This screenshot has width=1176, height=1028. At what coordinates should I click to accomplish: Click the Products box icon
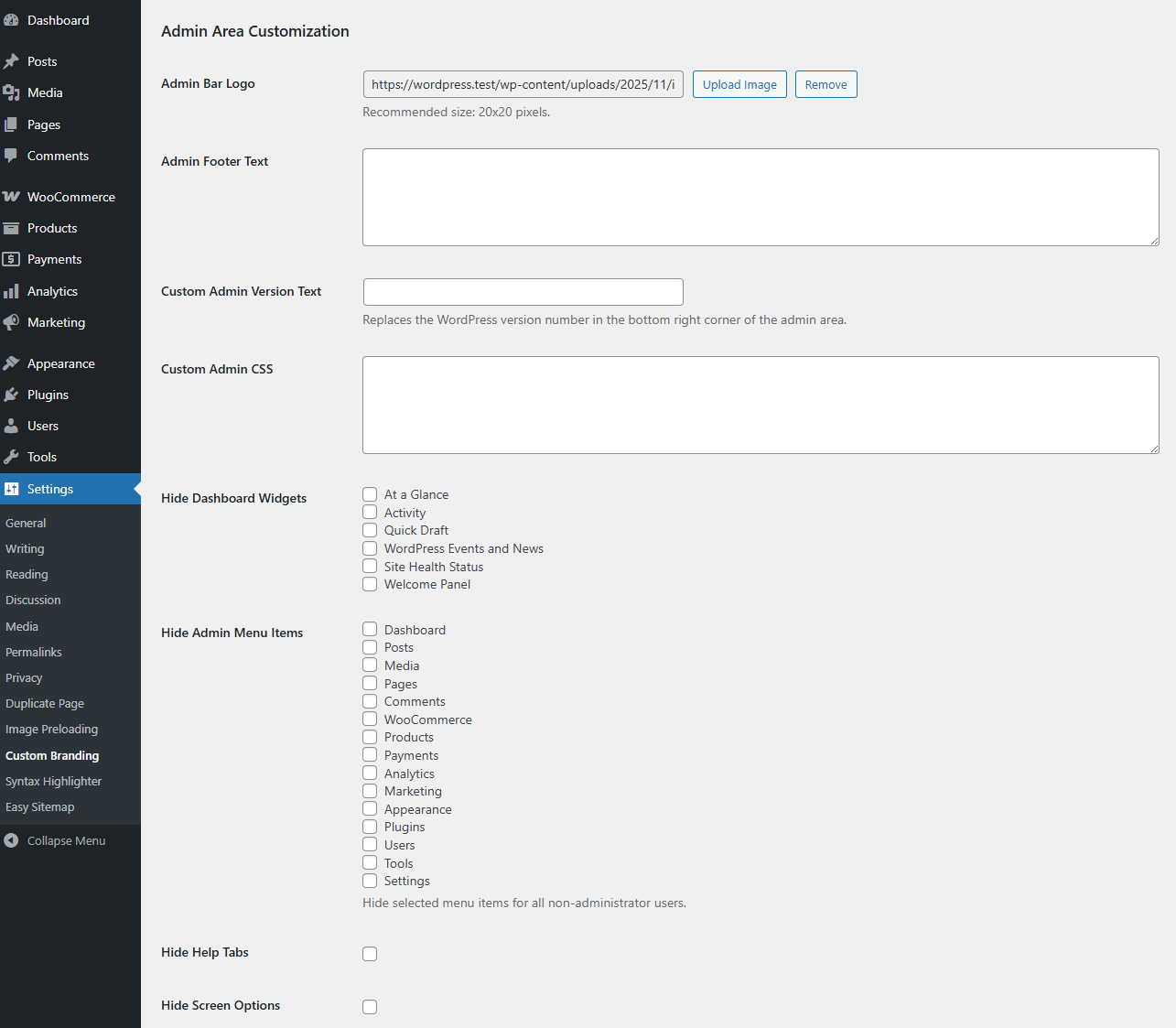(x=11, y=228)
